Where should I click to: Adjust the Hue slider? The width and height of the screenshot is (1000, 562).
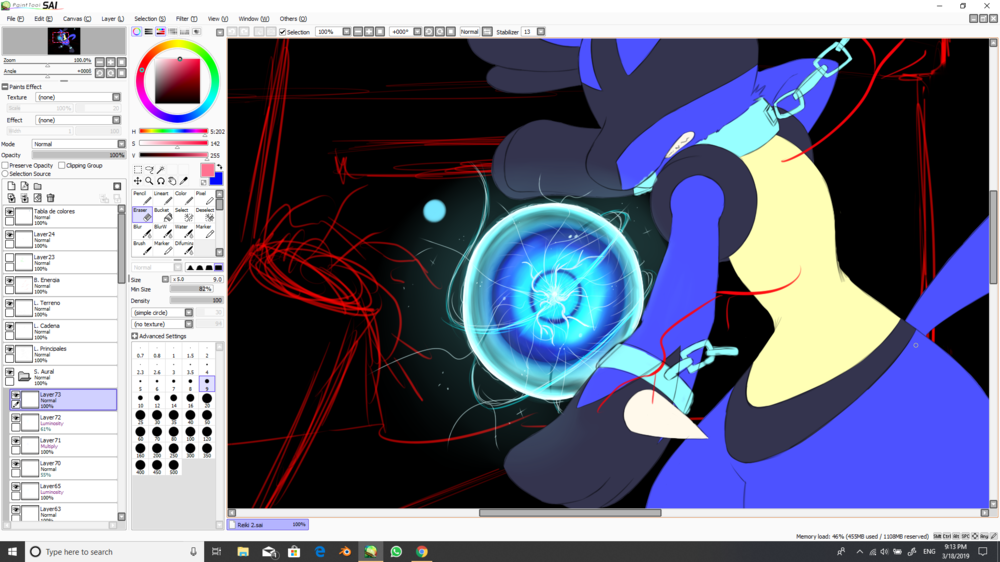click(x=173, y=131)
